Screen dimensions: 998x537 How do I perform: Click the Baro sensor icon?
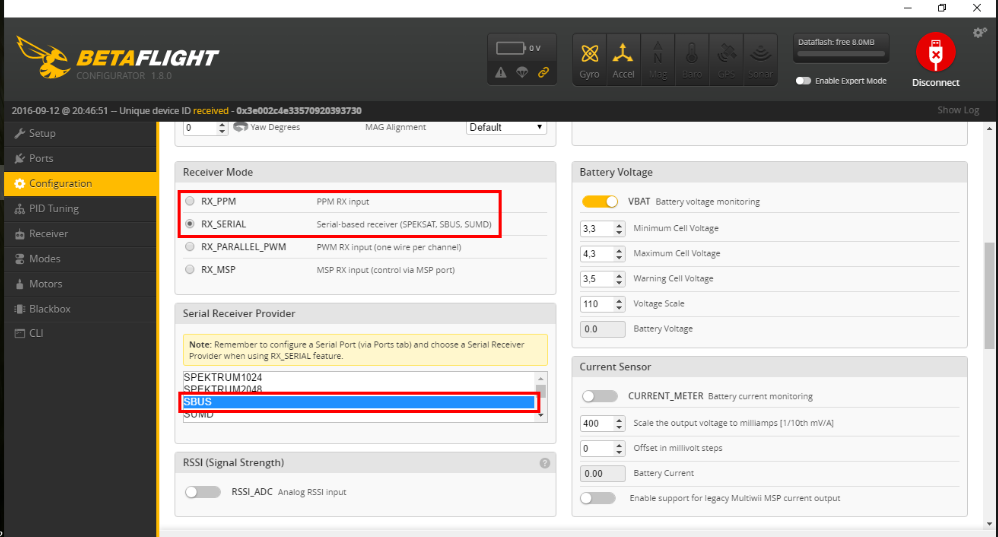pos(691,58)
